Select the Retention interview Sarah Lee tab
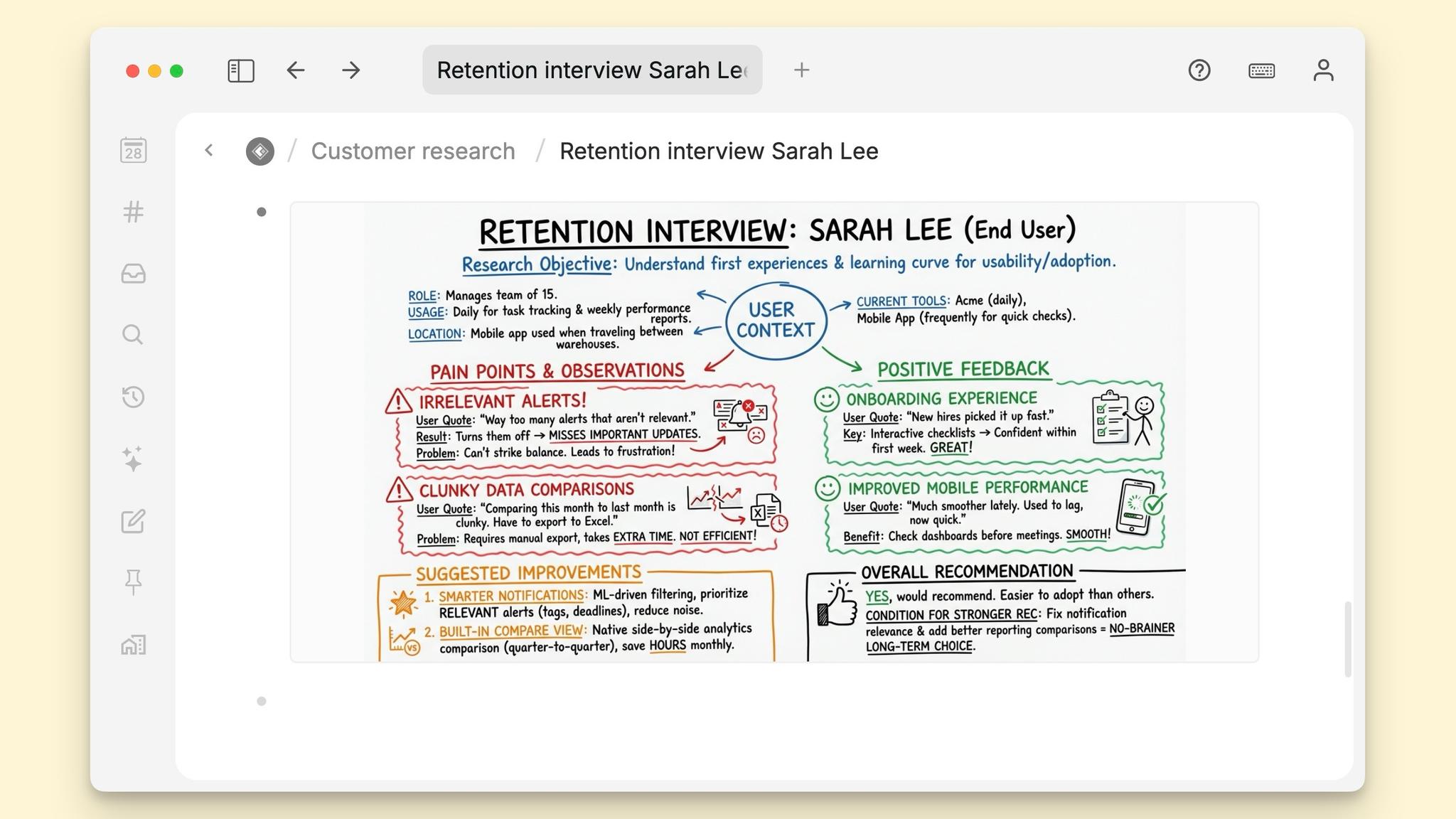This screenshot has height=819, width=1456. pyautogui.click(x=592, y=70)
